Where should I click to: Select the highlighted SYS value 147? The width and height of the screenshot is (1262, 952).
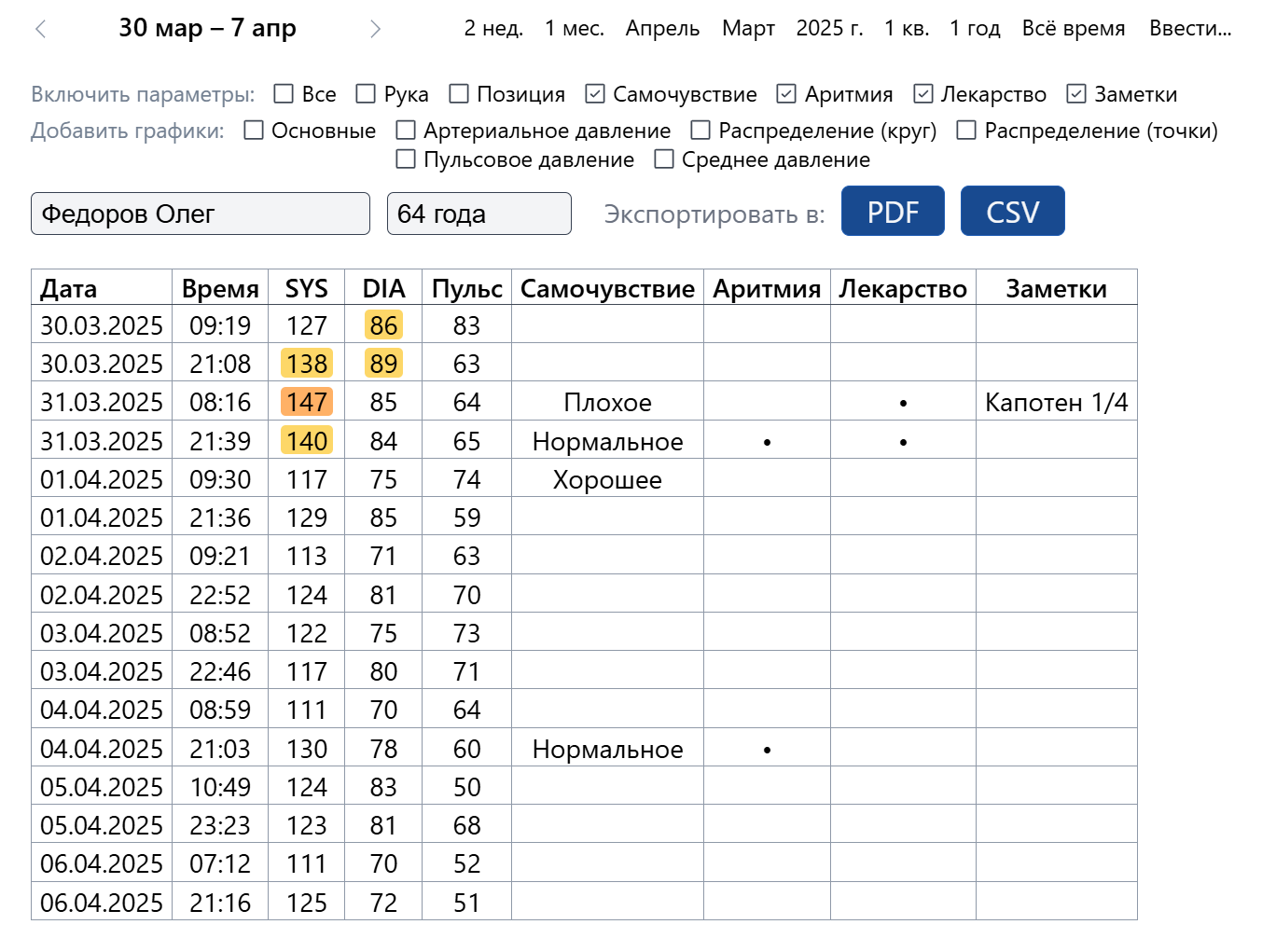coord(306,402)
